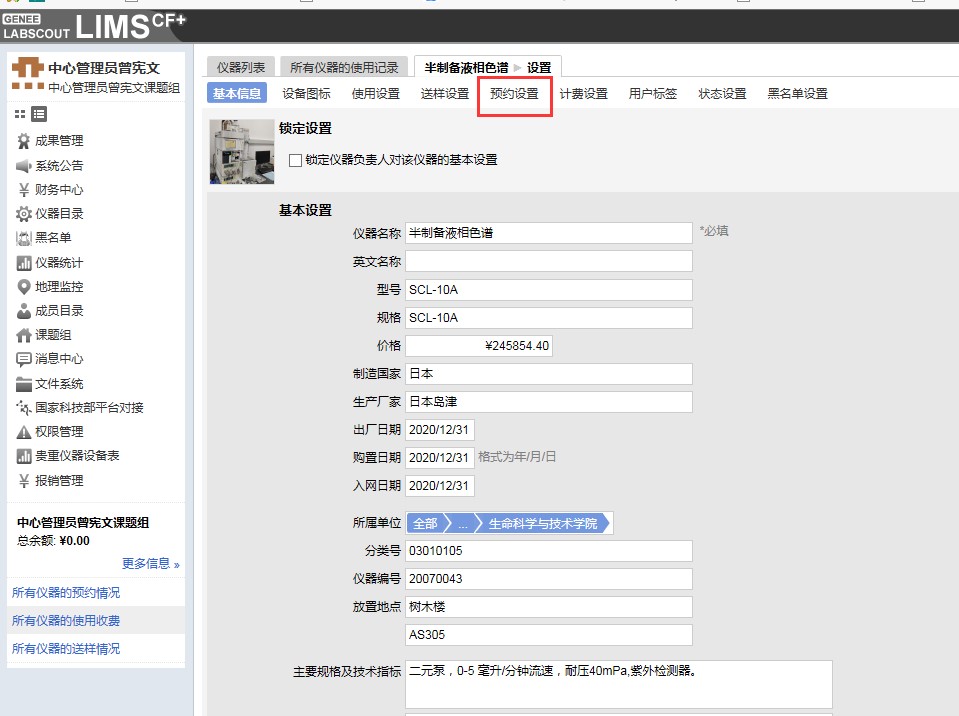
Task: Click the 更多信息 link
Action: 150,564
